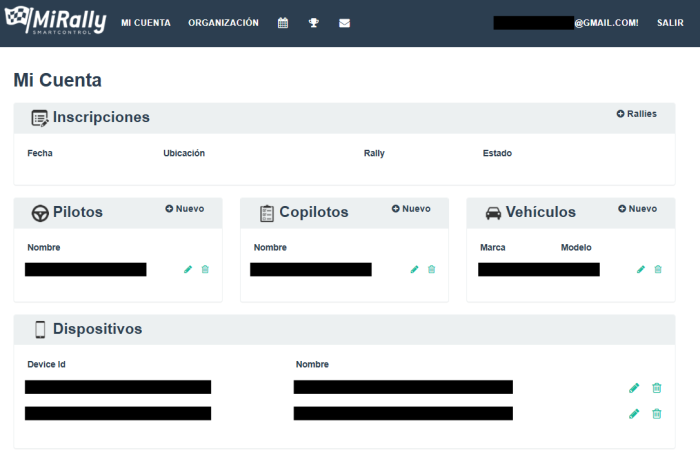Click the trophy icon in navbar

(314, 23)
